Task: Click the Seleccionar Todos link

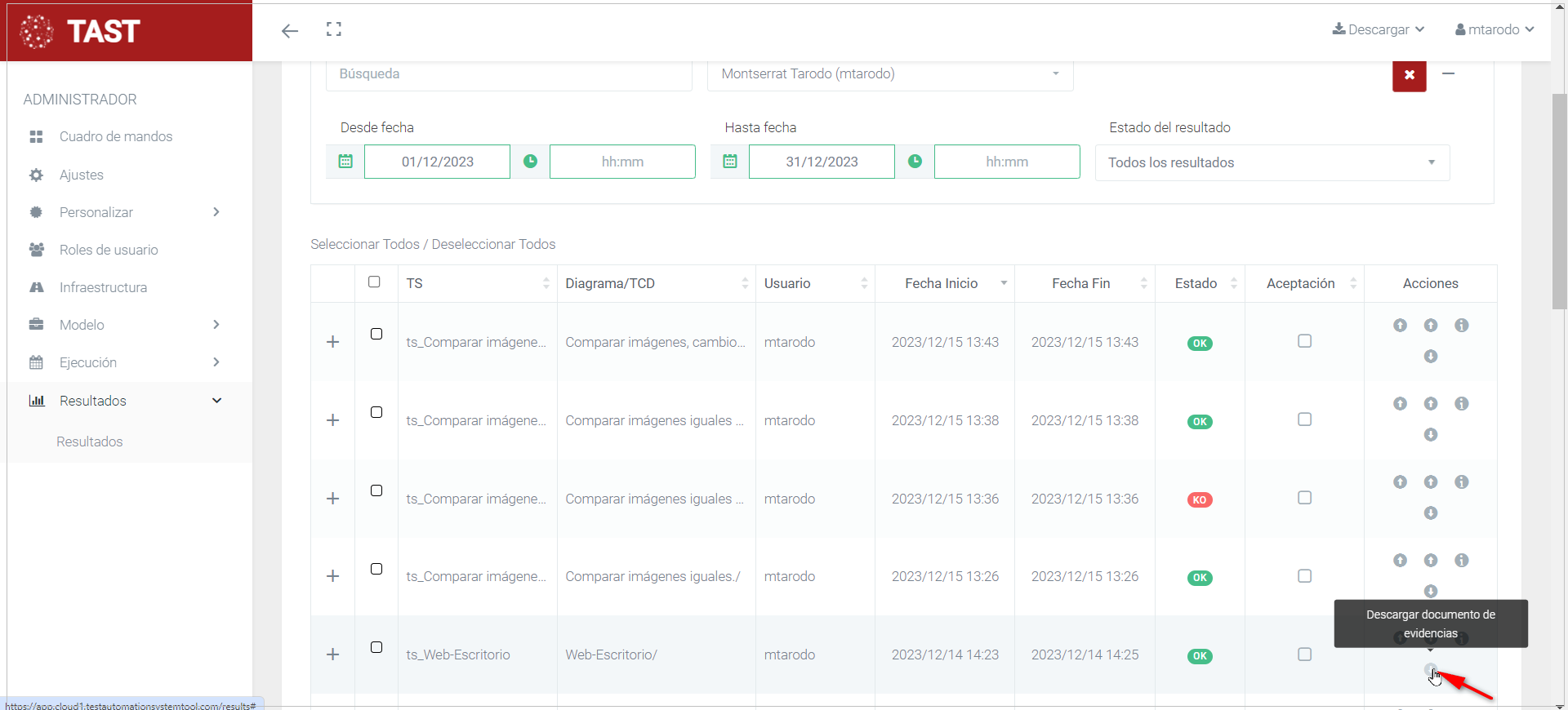Action: click(364, 244)
